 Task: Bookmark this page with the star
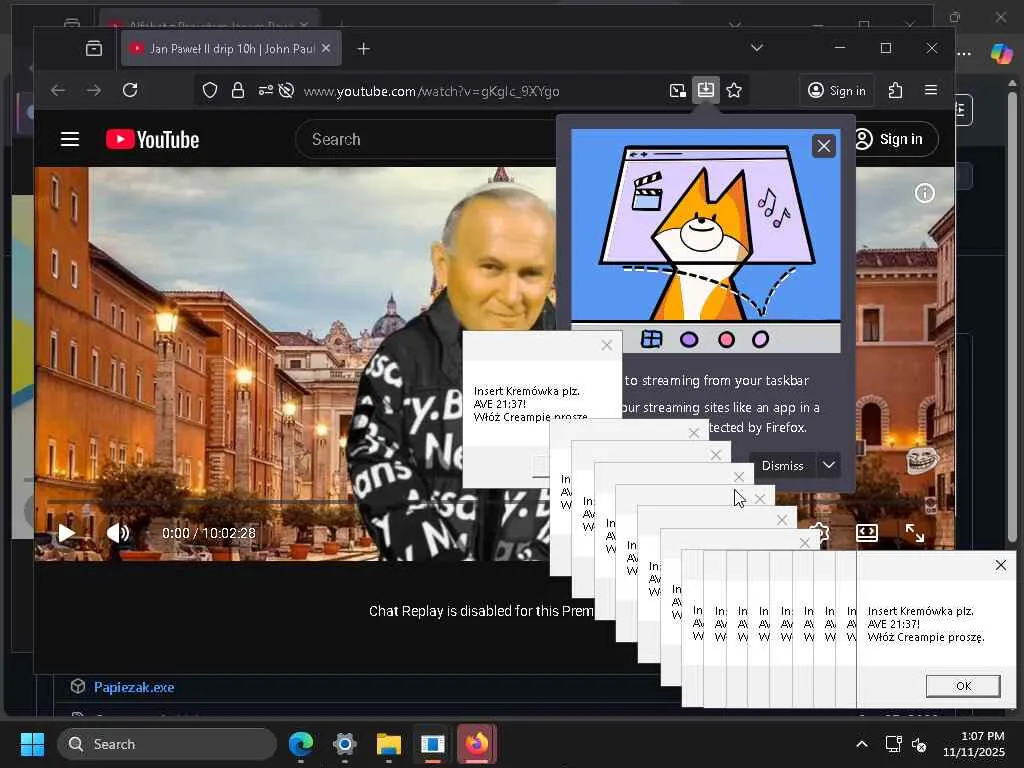(734, 90)
